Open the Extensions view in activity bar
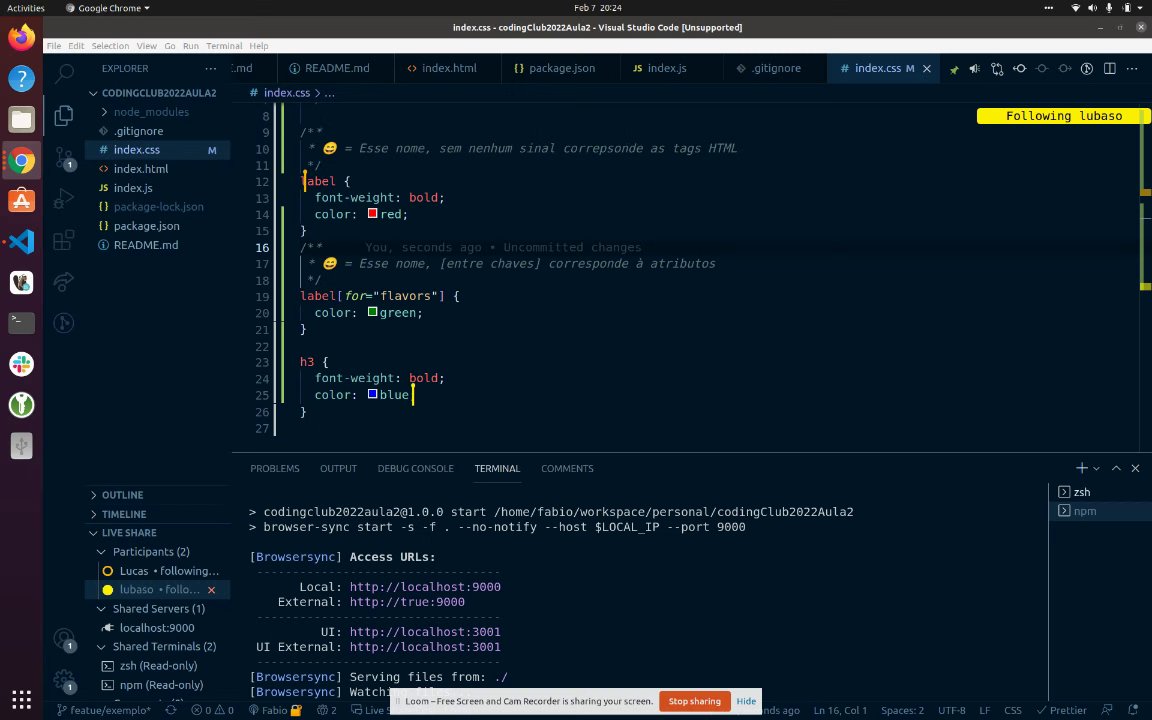1152x720 pixels. (64, 240)
